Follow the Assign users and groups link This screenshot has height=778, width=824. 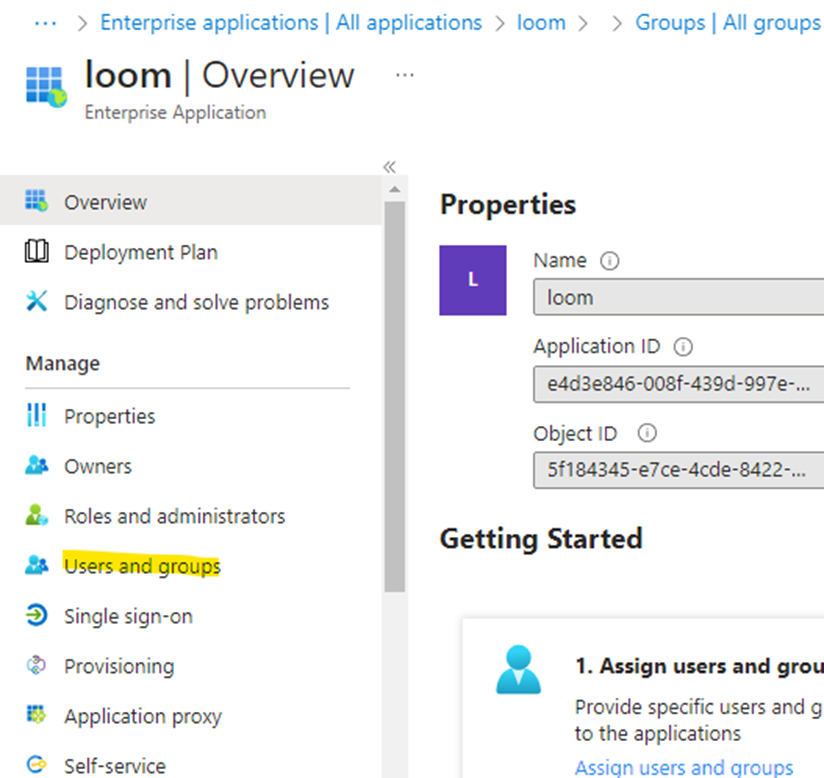click(684, 767)
